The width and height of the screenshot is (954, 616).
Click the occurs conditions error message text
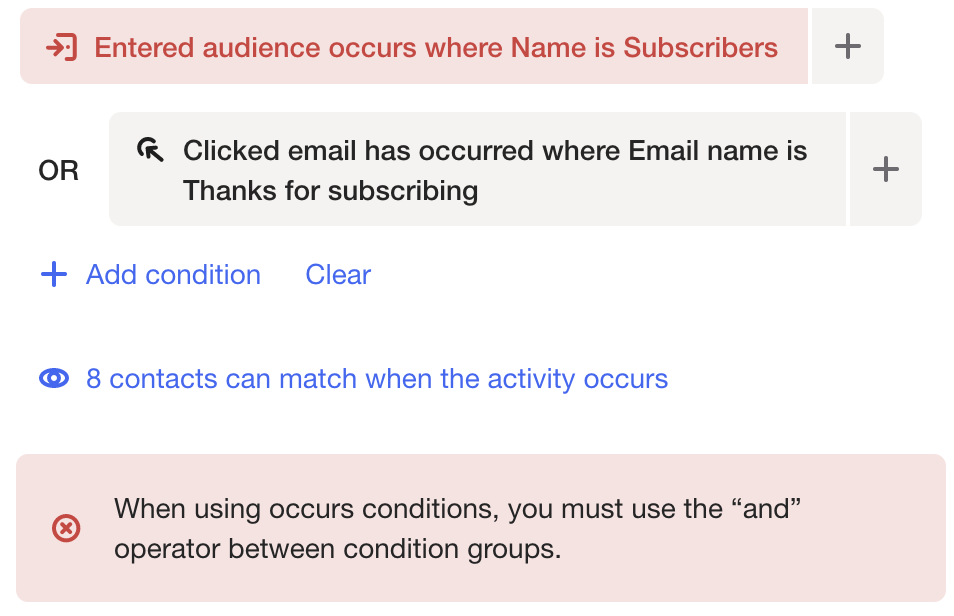[459, 528]
